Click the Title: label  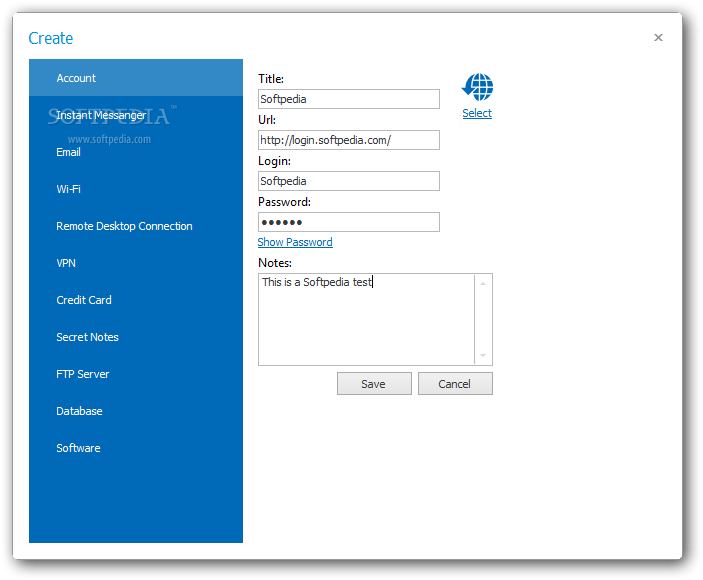click(x=271, y=79)
